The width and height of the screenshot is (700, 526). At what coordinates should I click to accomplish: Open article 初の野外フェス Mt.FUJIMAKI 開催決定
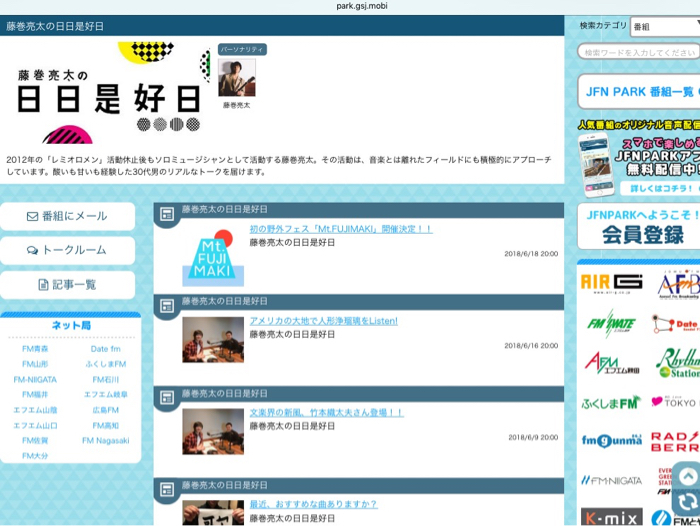click(341, 229)
